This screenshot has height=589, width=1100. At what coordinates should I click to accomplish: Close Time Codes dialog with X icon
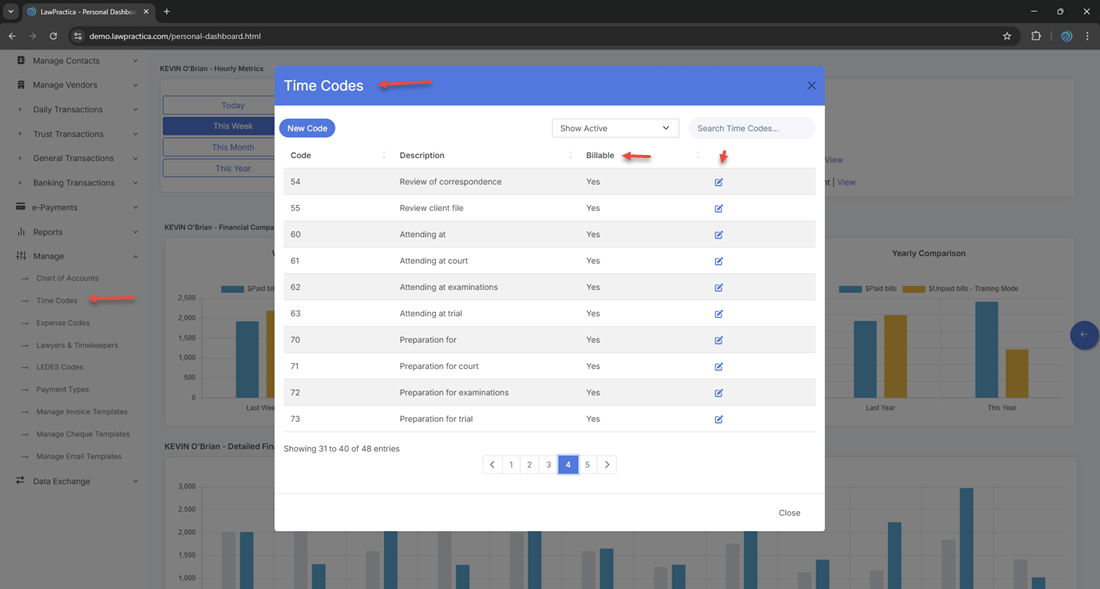(811, 86)
